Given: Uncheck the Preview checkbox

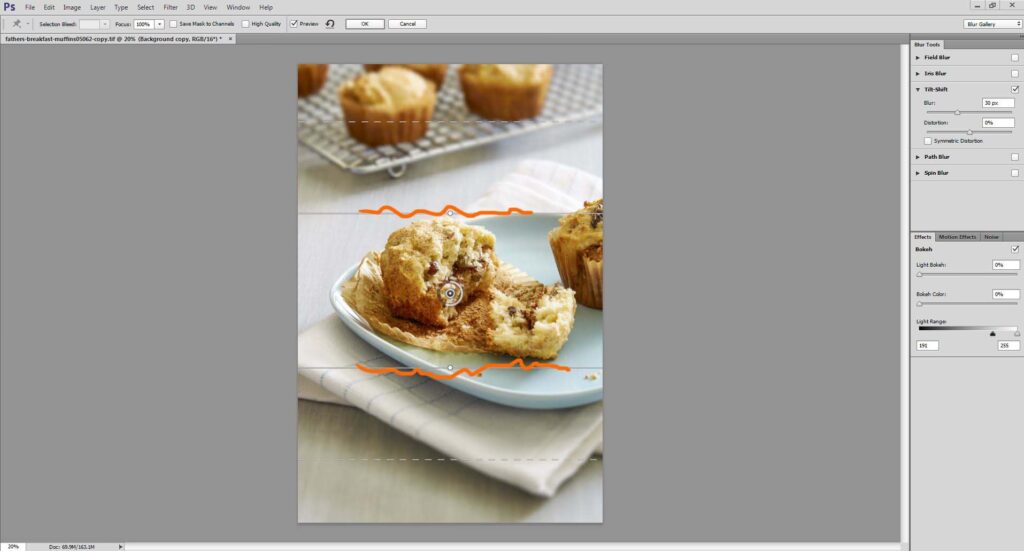Looking at the screenshot, I should point(294,23).
